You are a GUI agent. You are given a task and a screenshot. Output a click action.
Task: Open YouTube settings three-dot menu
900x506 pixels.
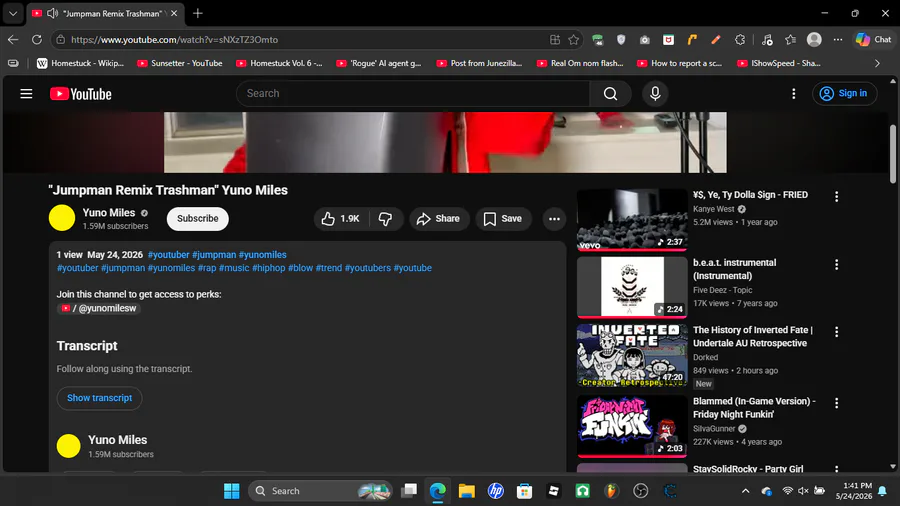pos(794,94)
